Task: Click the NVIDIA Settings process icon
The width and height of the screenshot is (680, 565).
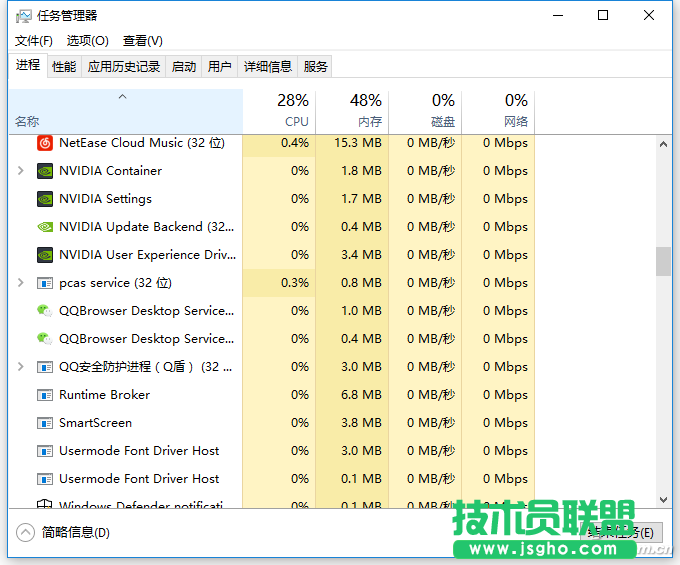Action: (45, 199)
